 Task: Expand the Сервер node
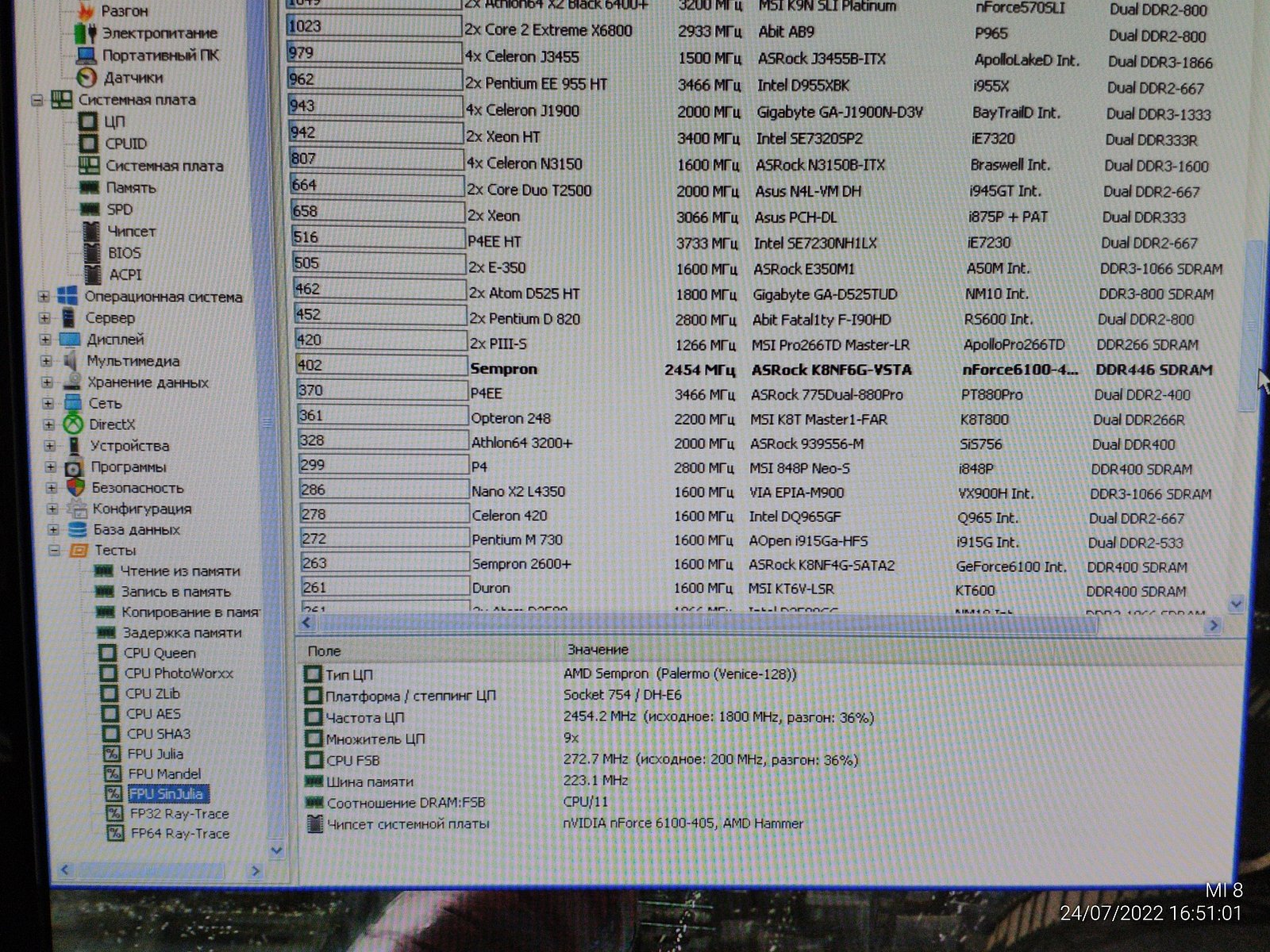[x=45, y=318]
